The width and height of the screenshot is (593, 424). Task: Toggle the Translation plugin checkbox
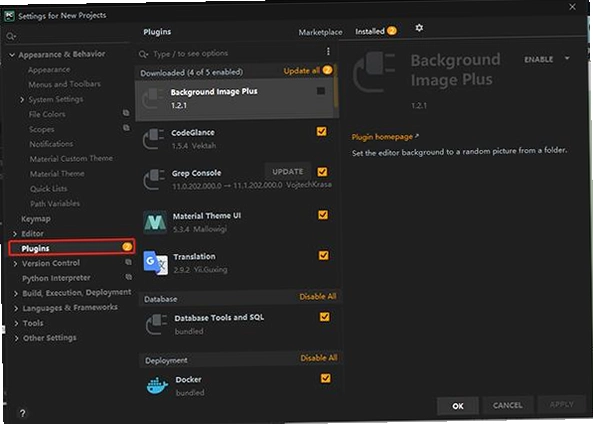click(x=324, y=255)
